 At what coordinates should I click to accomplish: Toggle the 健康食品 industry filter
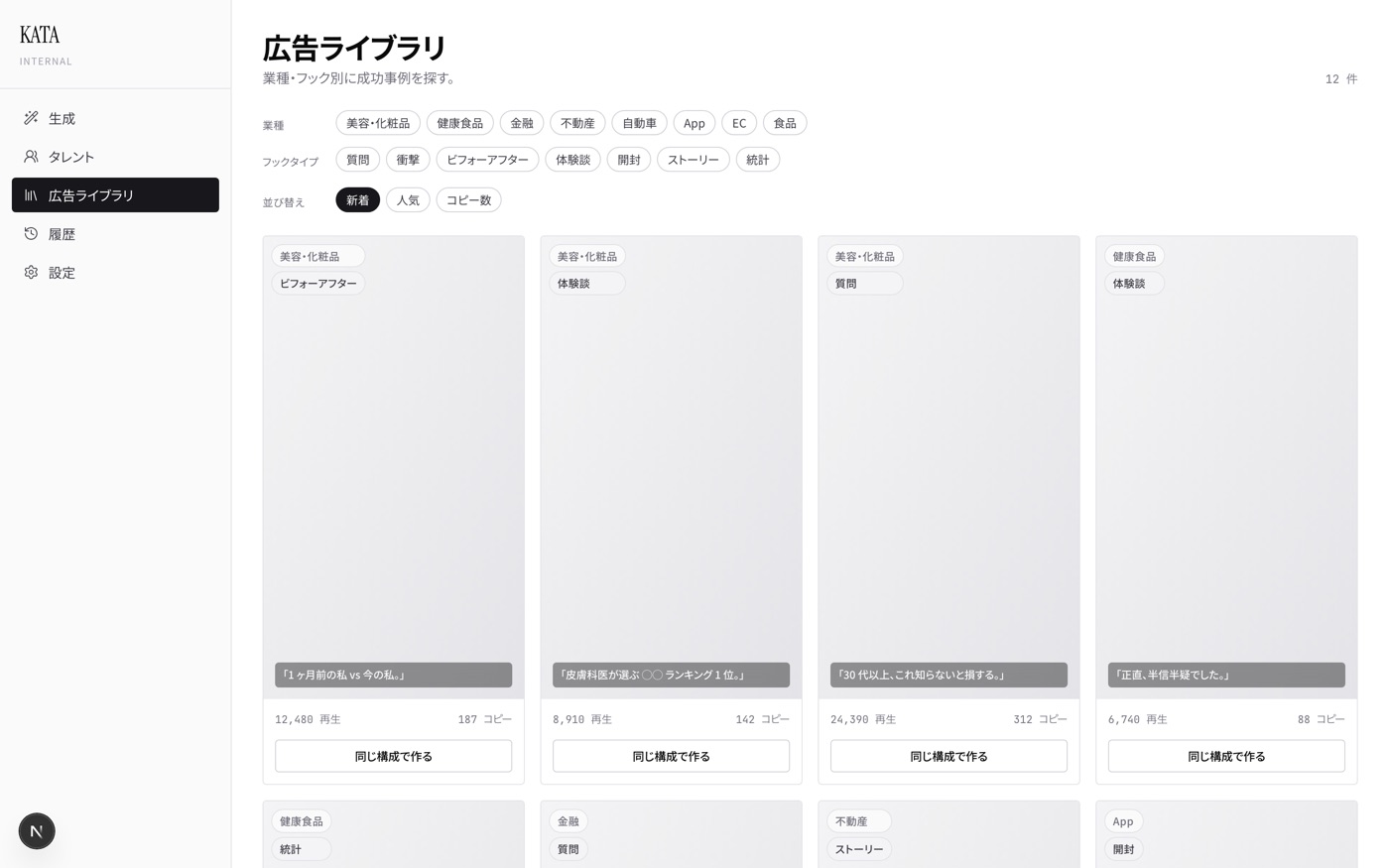(460, 123)
